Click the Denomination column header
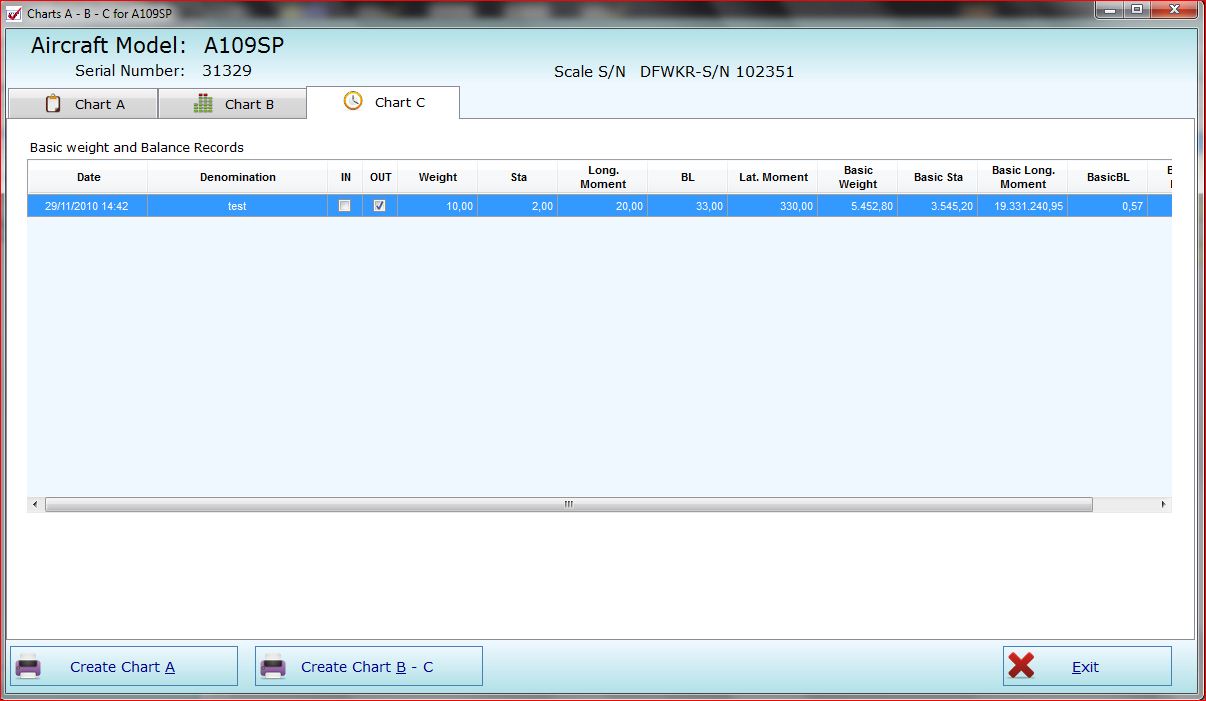This screenshot has height=701, width=1206. tap(237, 177)
